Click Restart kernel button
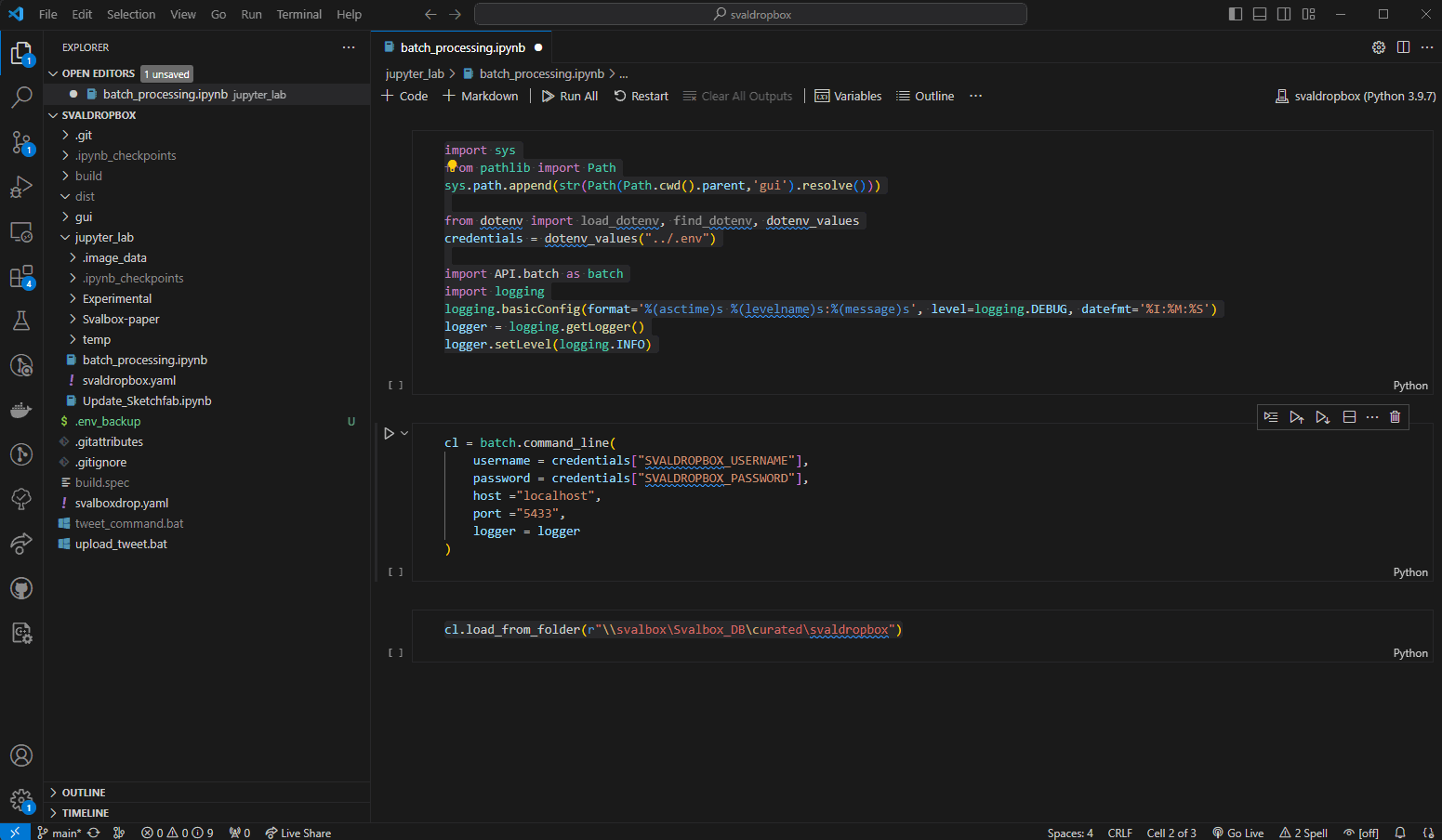1442x840 pixels. pos(641,96)
